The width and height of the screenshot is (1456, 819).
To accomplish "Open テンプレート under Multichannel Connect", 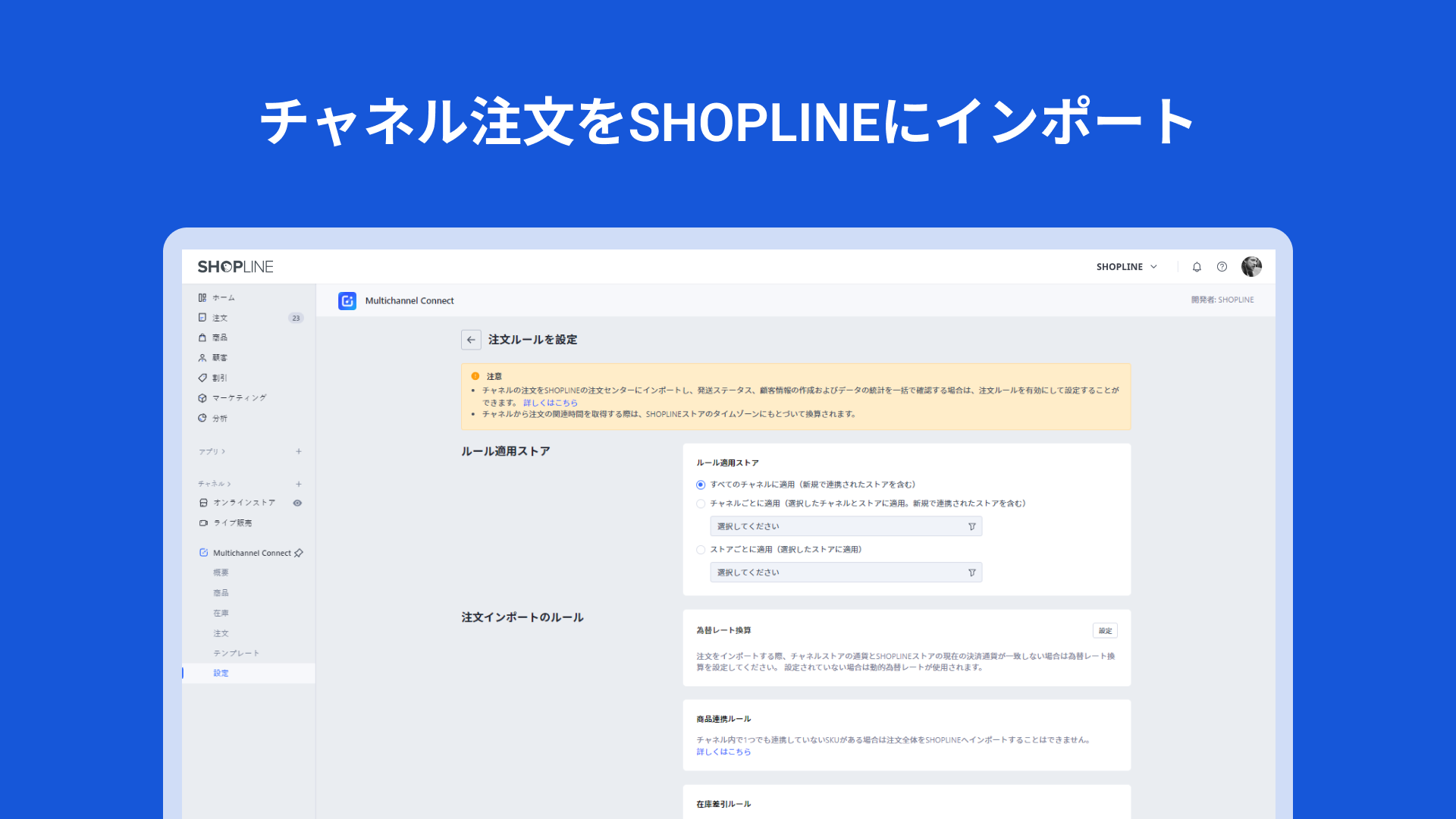I will pos(236,653).
